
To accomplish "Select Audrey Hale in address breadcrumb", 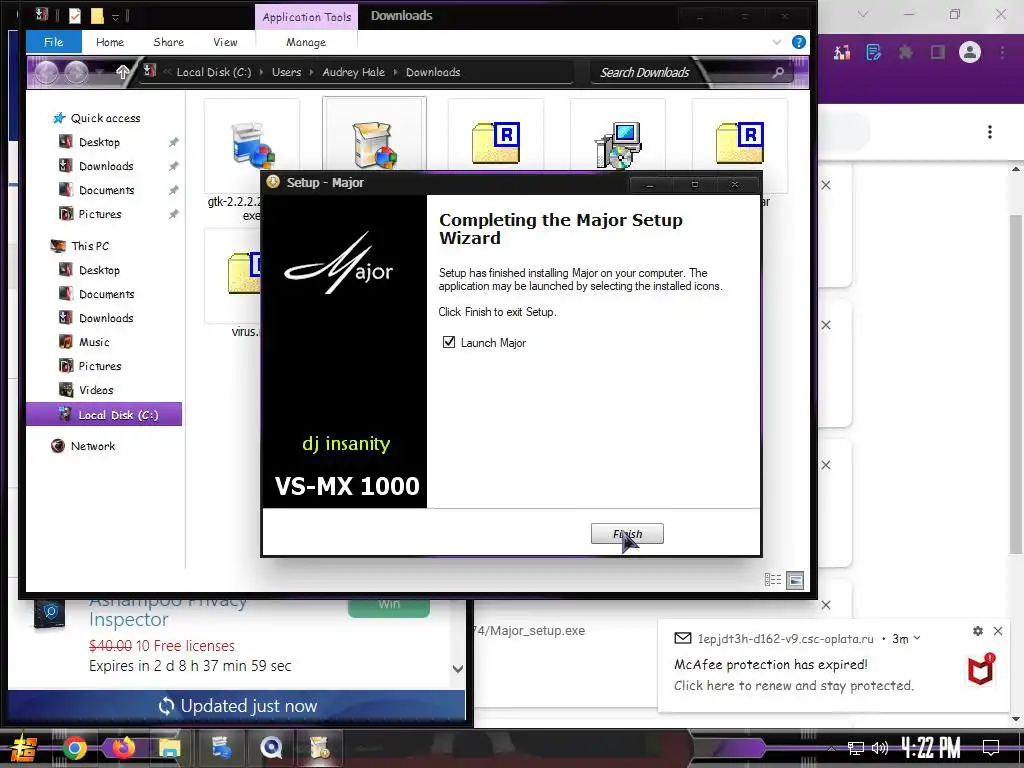I will tap(353, 72).
